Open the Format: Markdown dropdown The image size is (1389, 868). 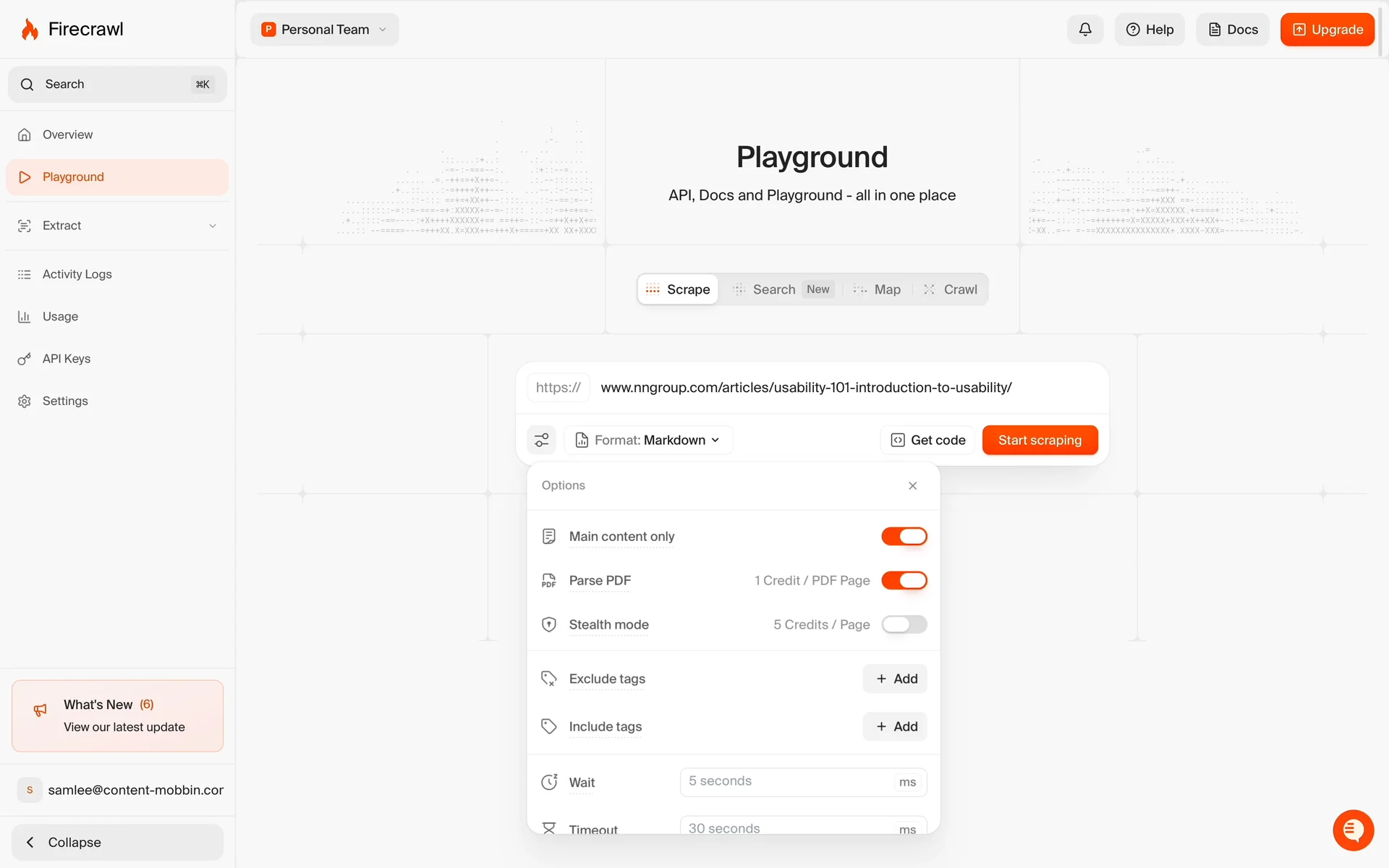point(648,440)
